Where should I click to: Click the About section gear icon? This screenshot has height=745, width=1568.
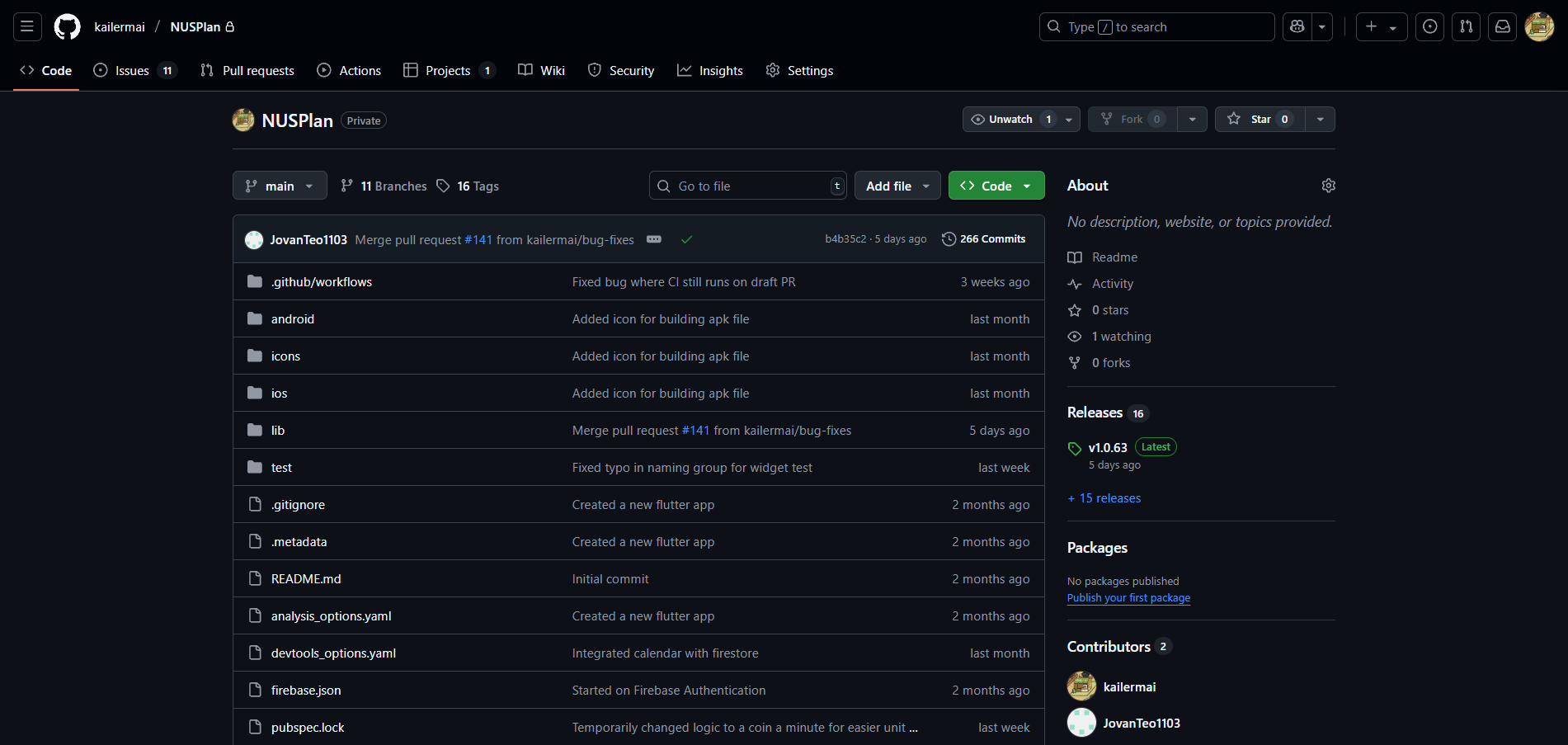pyautogui.click(x=1328, y=186)
